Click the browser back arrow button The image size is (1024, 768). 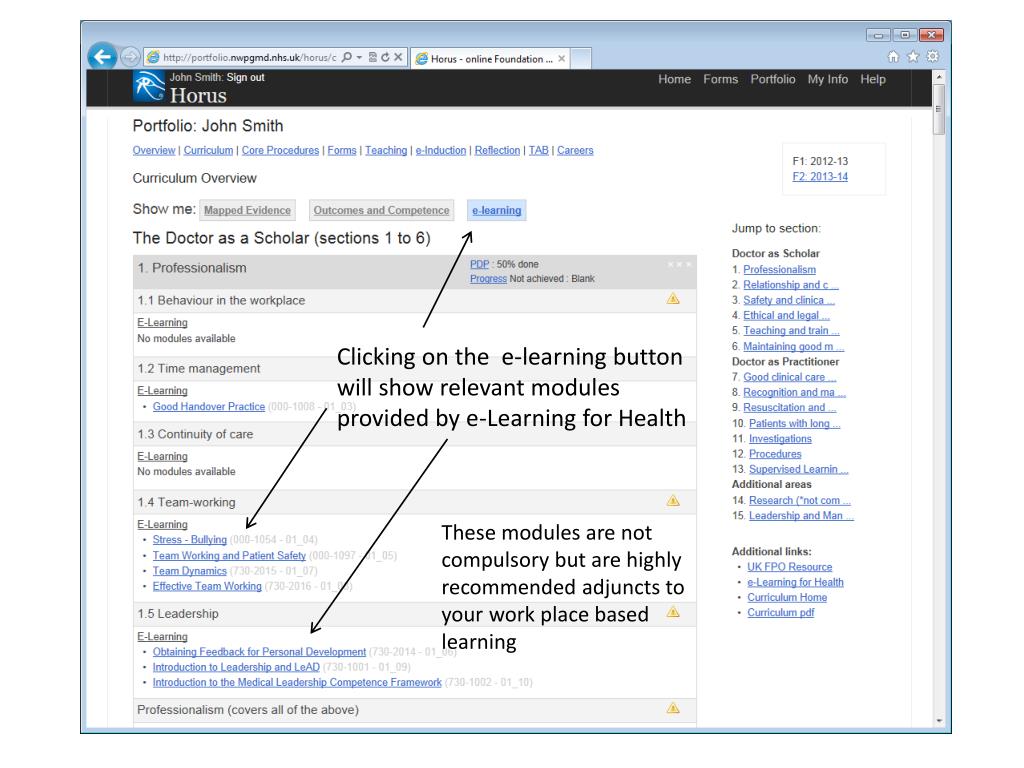pyautogui.click(x=103, y=57)
